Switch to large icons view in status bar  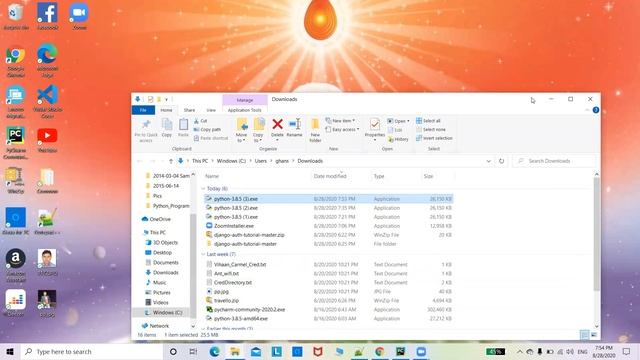click(594, 335)
